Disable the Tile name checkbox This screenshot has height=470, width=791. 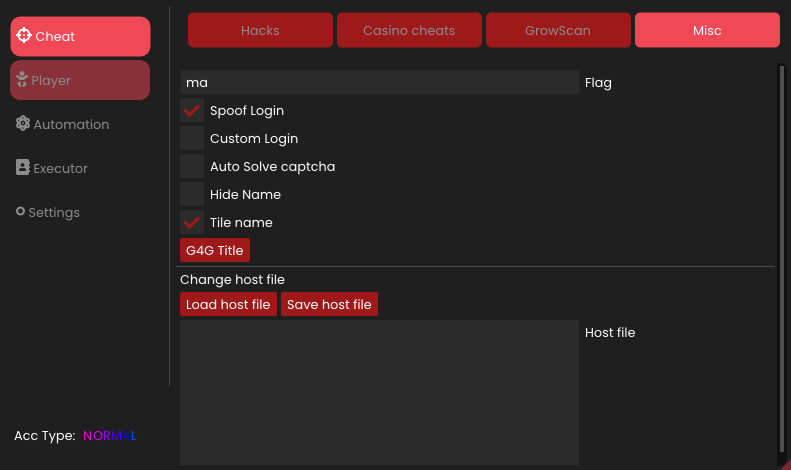[192, 222]
